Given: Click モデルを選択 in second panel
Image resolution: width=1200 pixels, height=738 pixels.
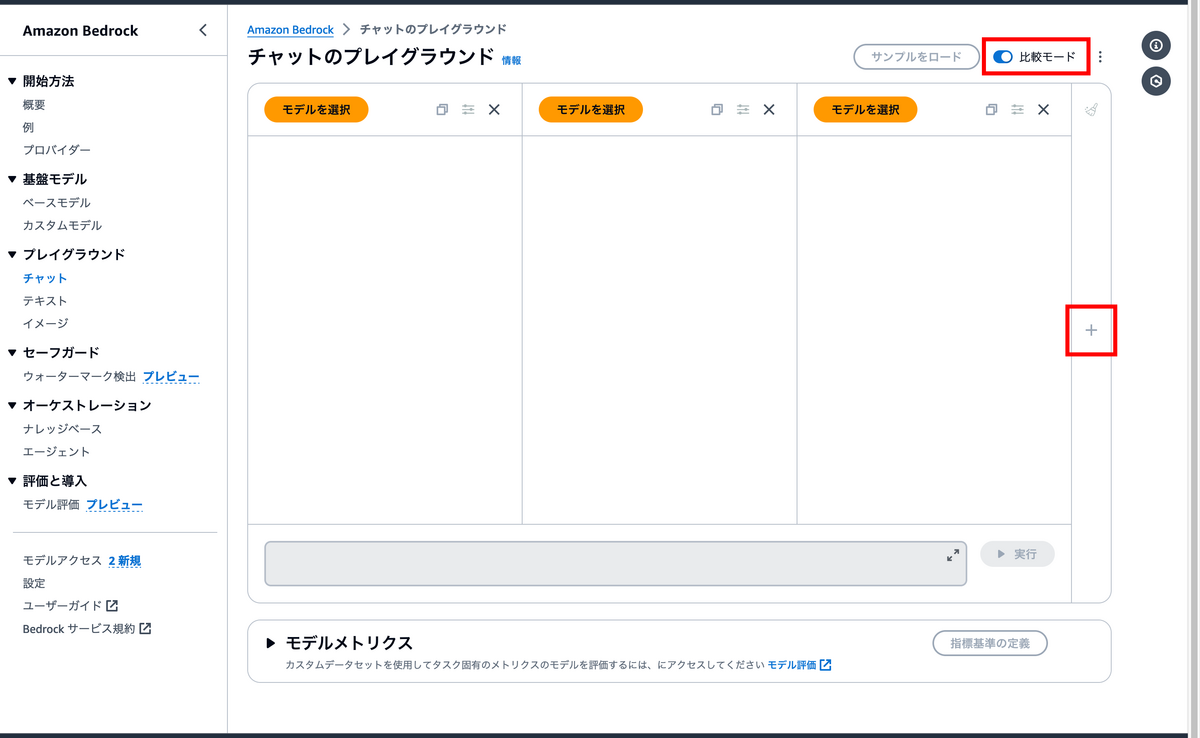Looking at the screenshot, I should pyautogui.click(x=590, y=110).
